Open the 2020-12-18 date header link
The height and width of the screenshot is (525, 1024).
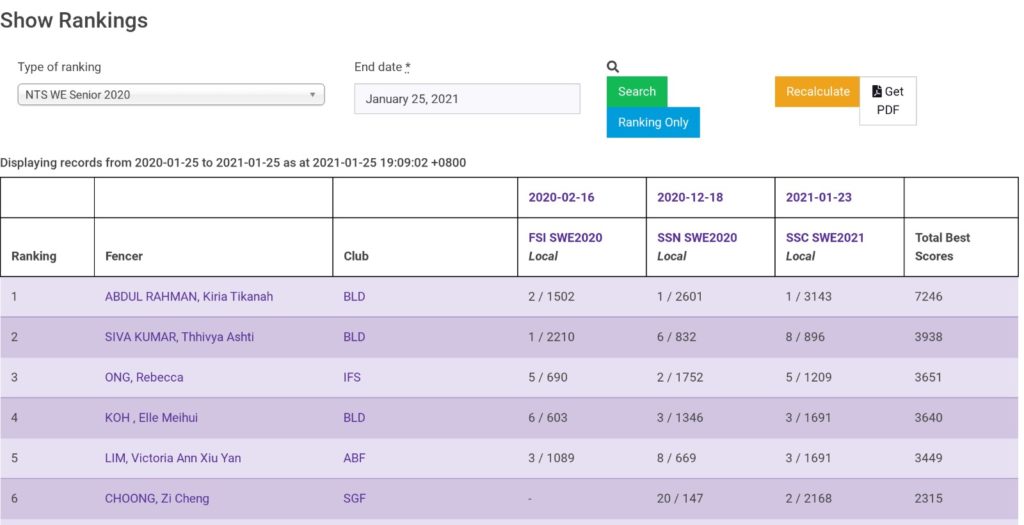pyautogui.click(x=690, y=197)
